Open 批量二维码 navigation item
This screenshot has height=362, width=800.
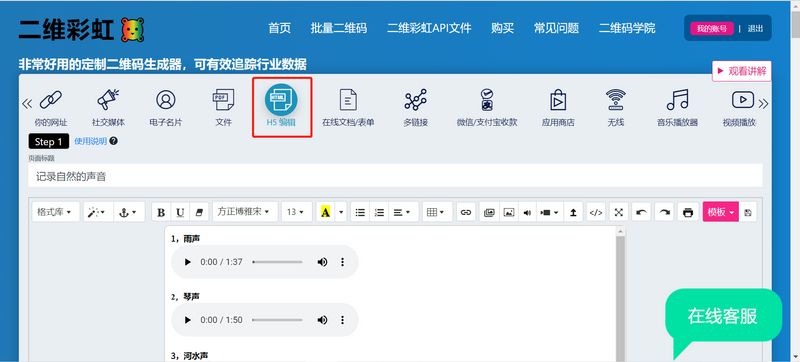click(x=339, y=28)
